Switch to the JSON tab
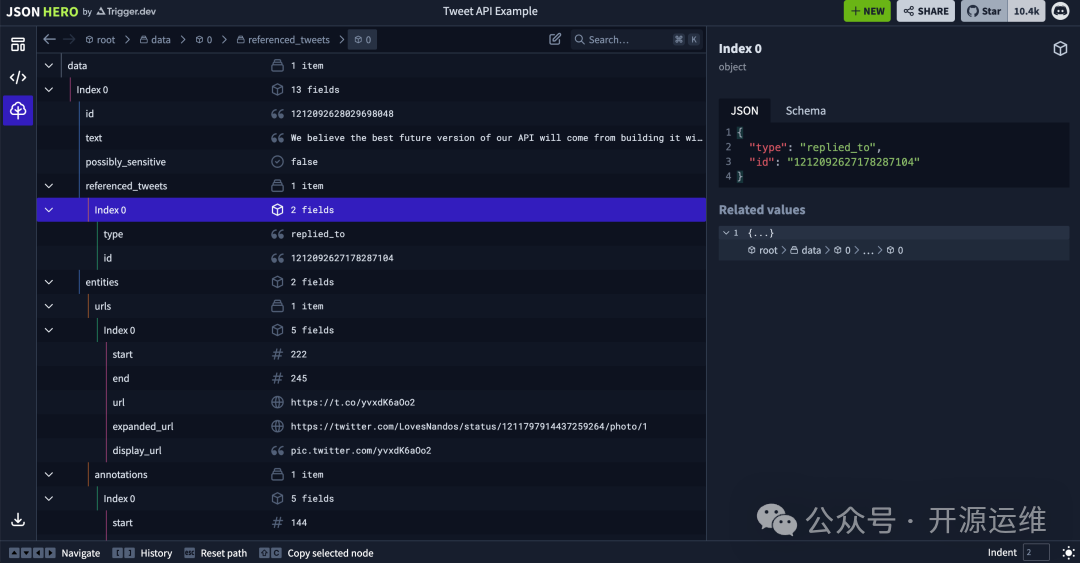1080x563 pixels. (744, 111)
